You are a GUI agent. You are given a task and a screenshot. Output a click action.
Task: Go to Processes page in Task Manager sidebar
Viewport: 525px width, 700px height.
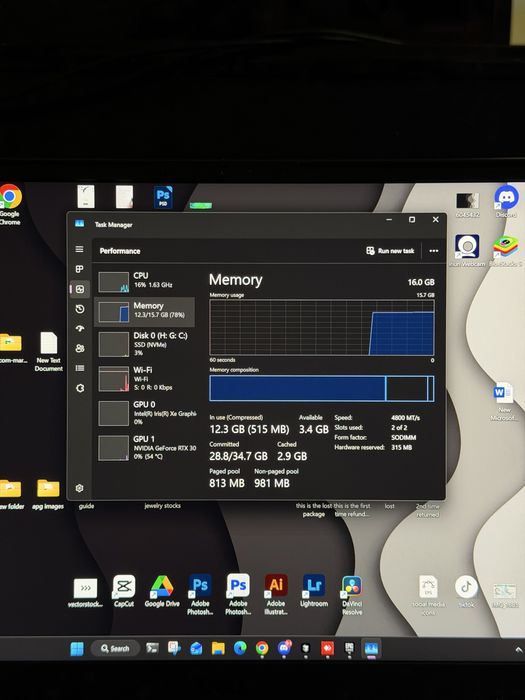point(79,269)
